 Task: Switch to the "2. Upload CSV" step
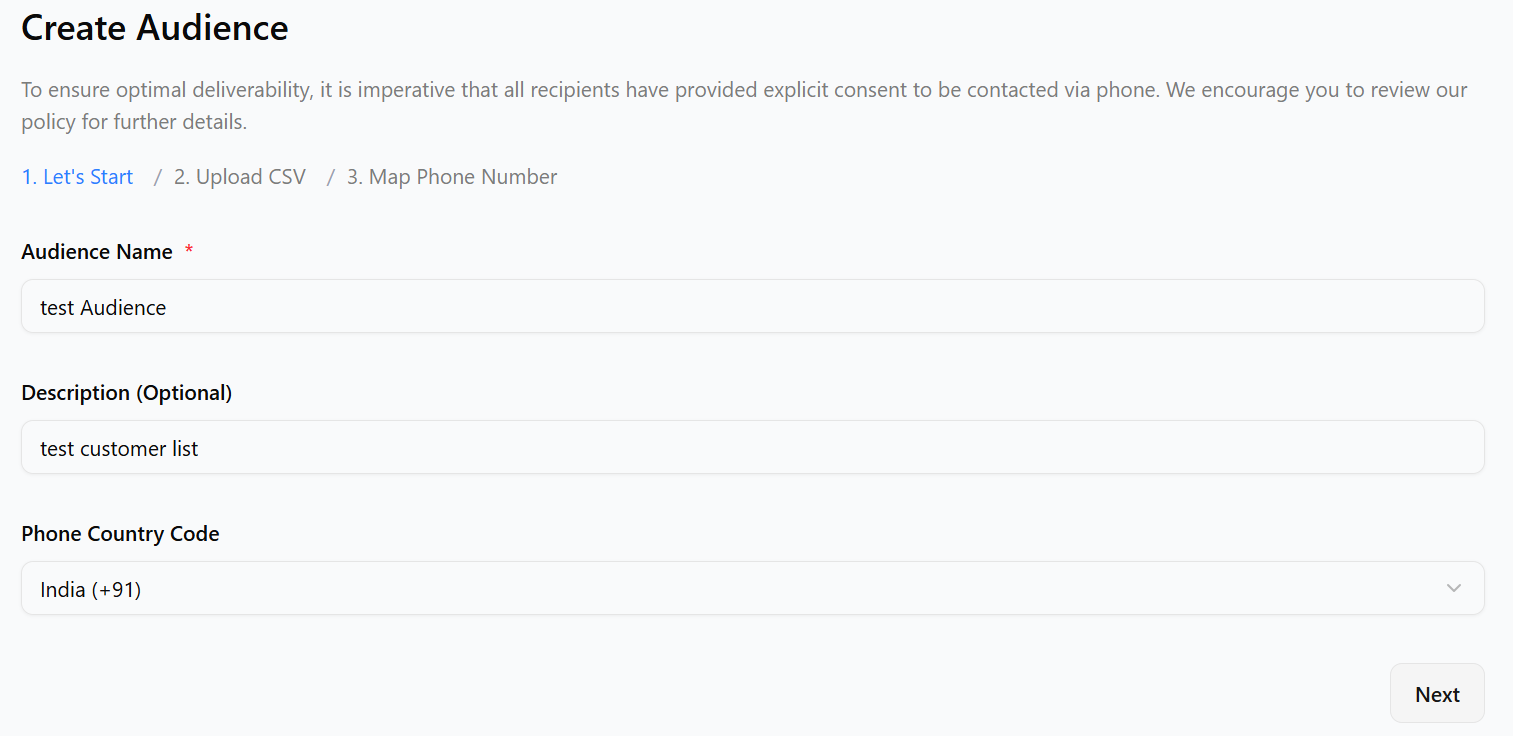pyautogui.click(x=240, y=177)
